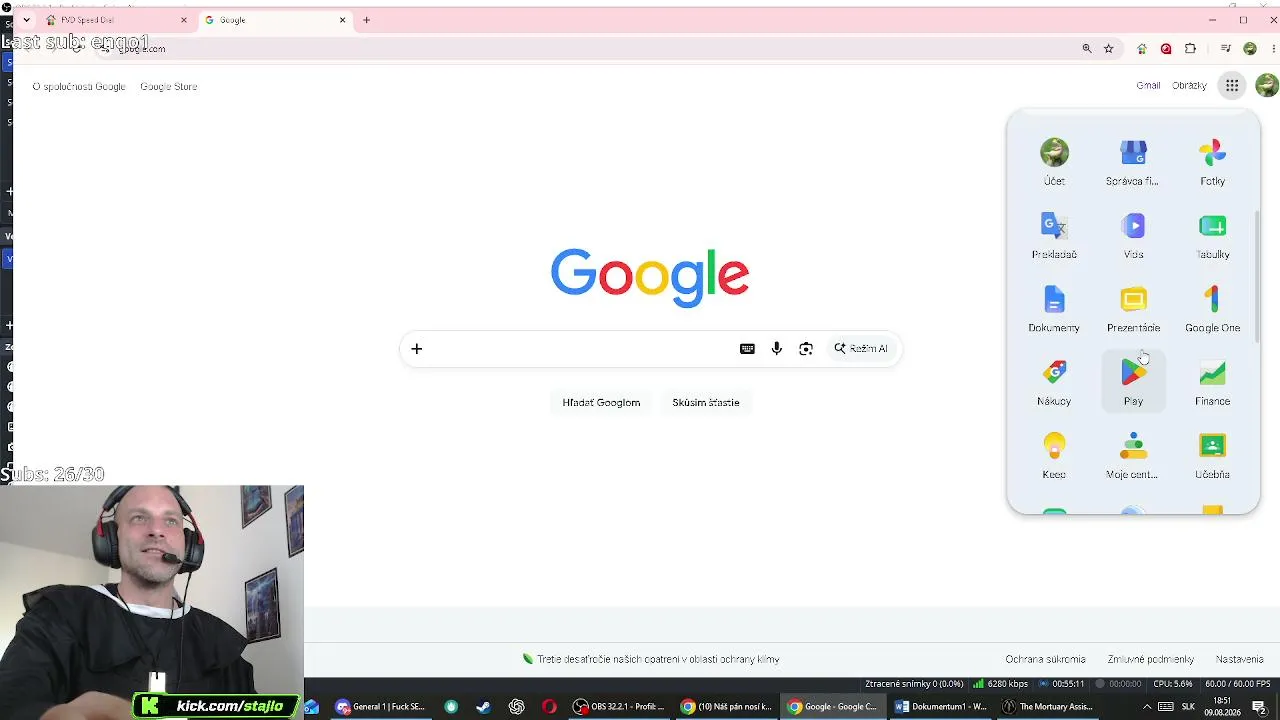Launch Tabuľky (Sheets) app
Viewport: 1280px width, 720px height.
point(1212,235)
